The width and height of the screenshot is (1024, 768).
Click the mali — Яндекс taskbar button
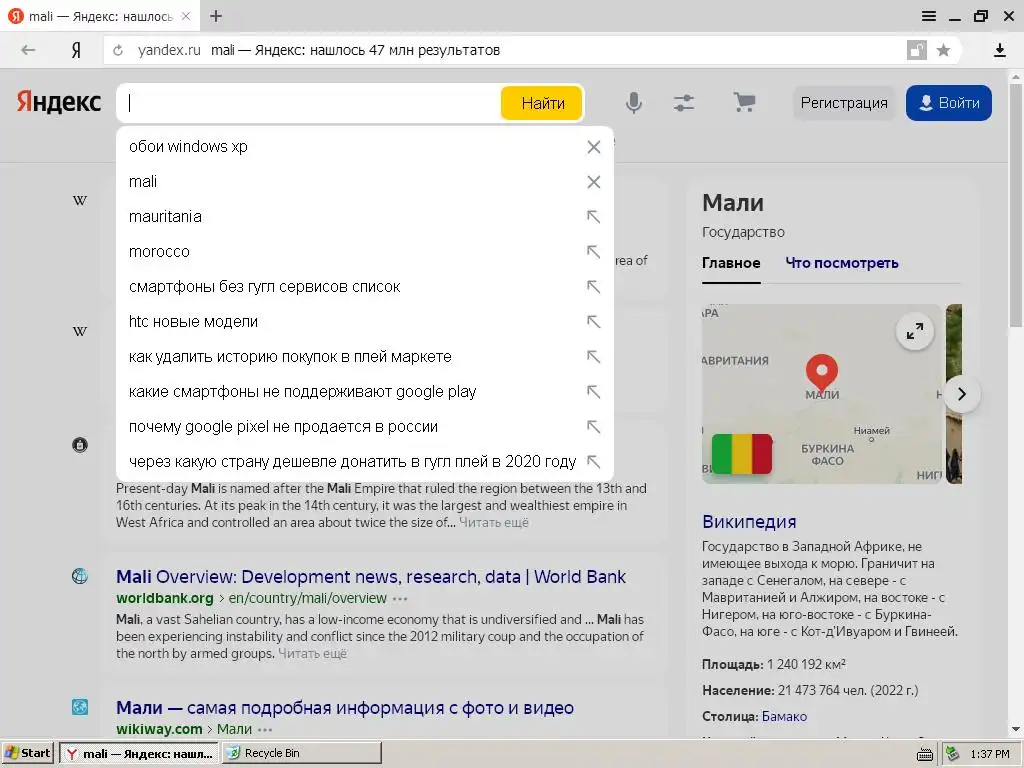139,753
